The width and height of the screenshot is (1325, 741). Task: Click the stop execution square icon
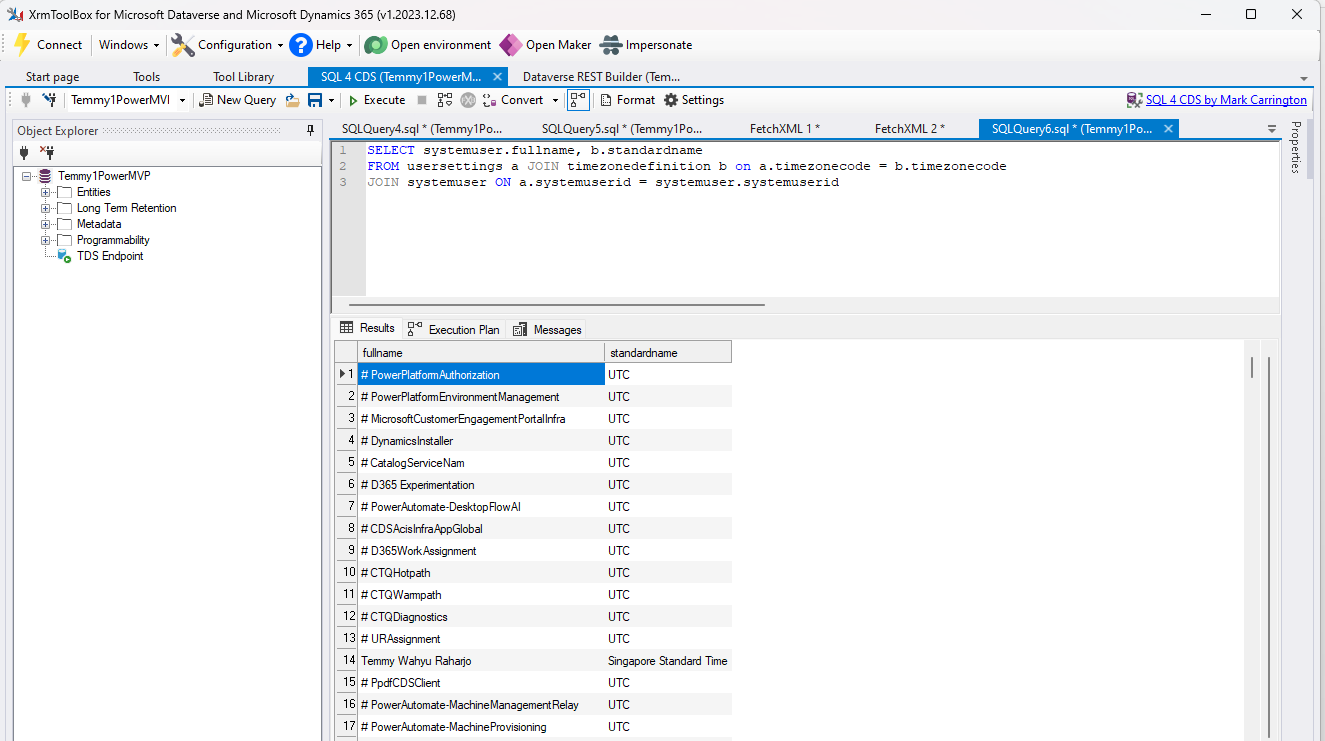[x=422, y=100]
